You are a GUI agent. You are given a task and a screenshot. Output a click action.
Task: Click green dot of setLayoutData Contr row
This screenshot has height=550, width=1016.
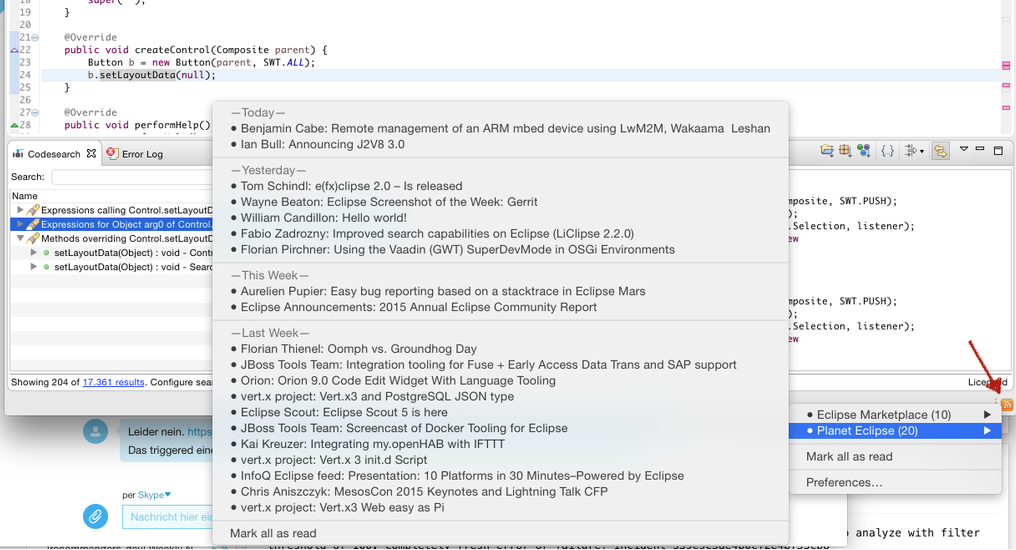(46, 253)
